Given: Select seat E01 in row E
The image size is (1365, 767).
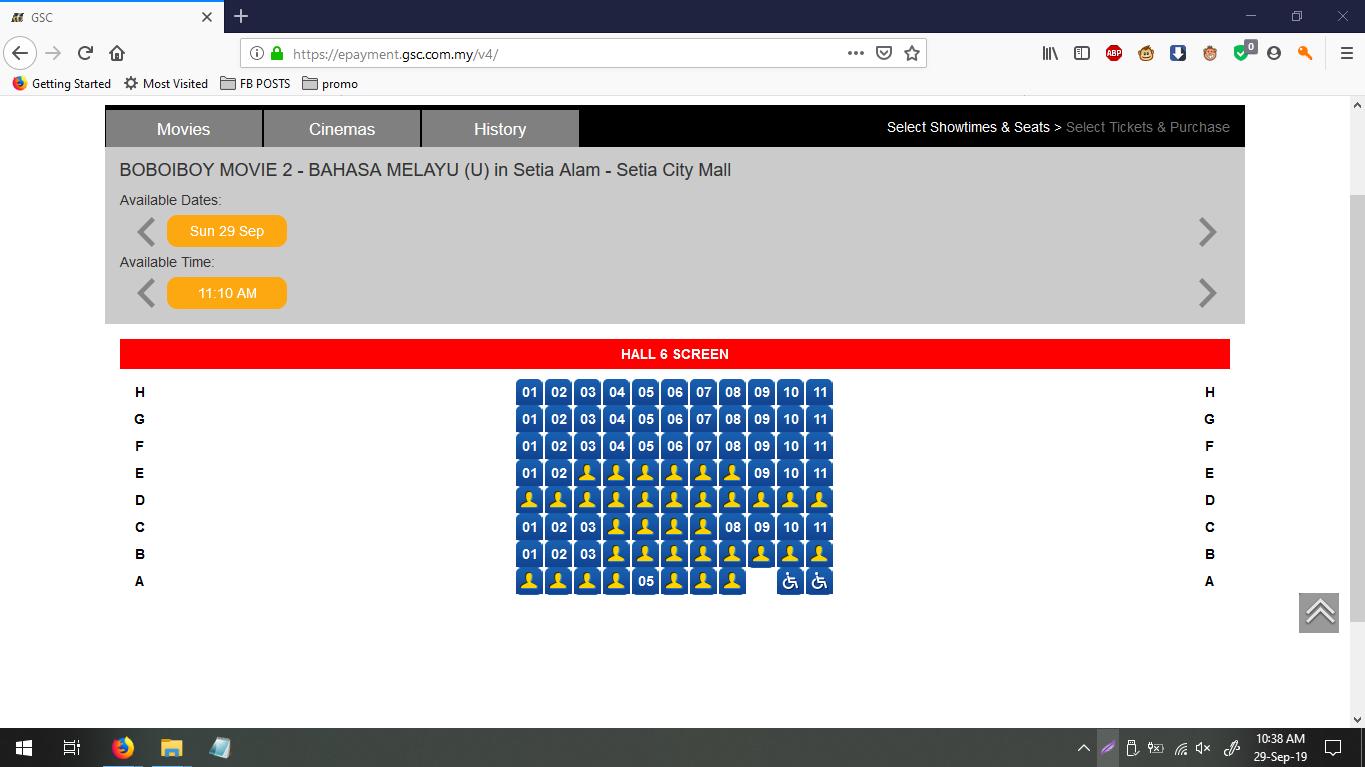Looking at the screenshot, I should point(530,473).
